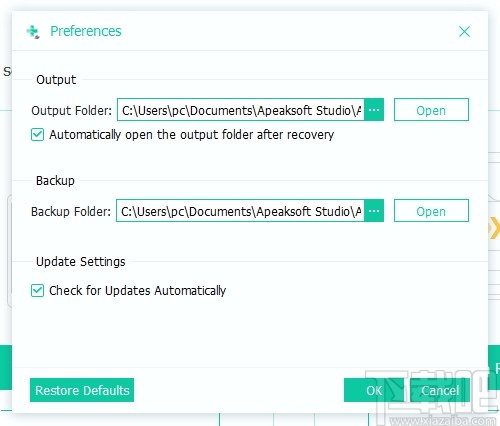Click the Update Settings section heading

point(81,262)
